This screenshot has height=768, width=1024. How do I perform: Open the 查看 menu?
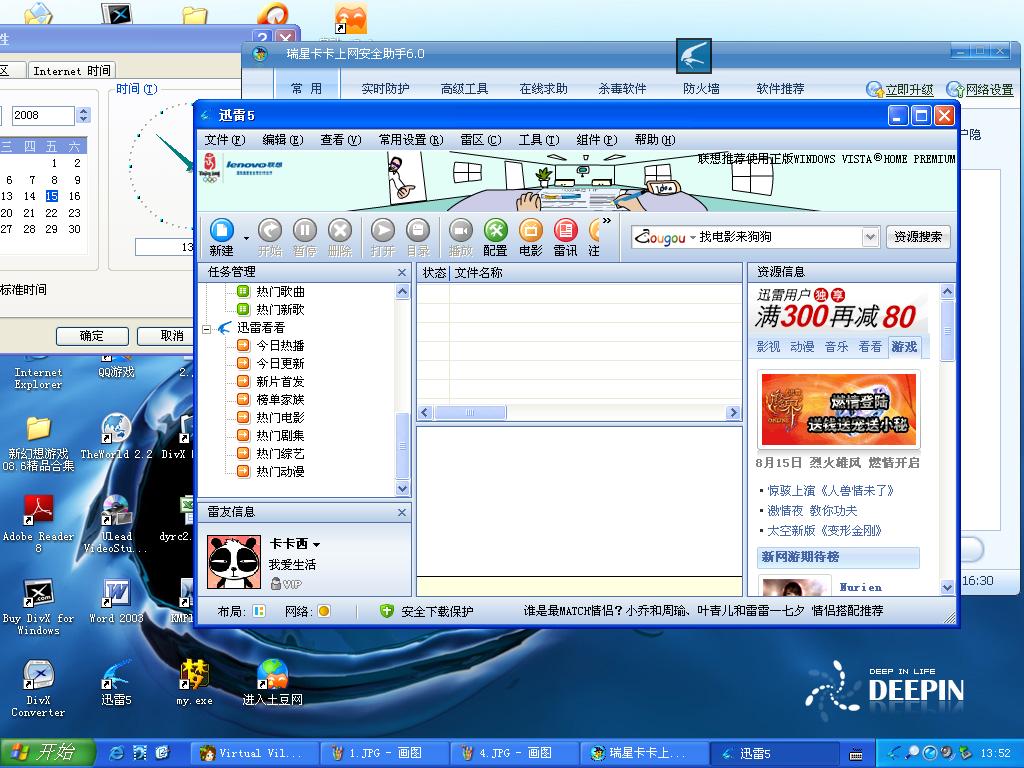point(341,140)
